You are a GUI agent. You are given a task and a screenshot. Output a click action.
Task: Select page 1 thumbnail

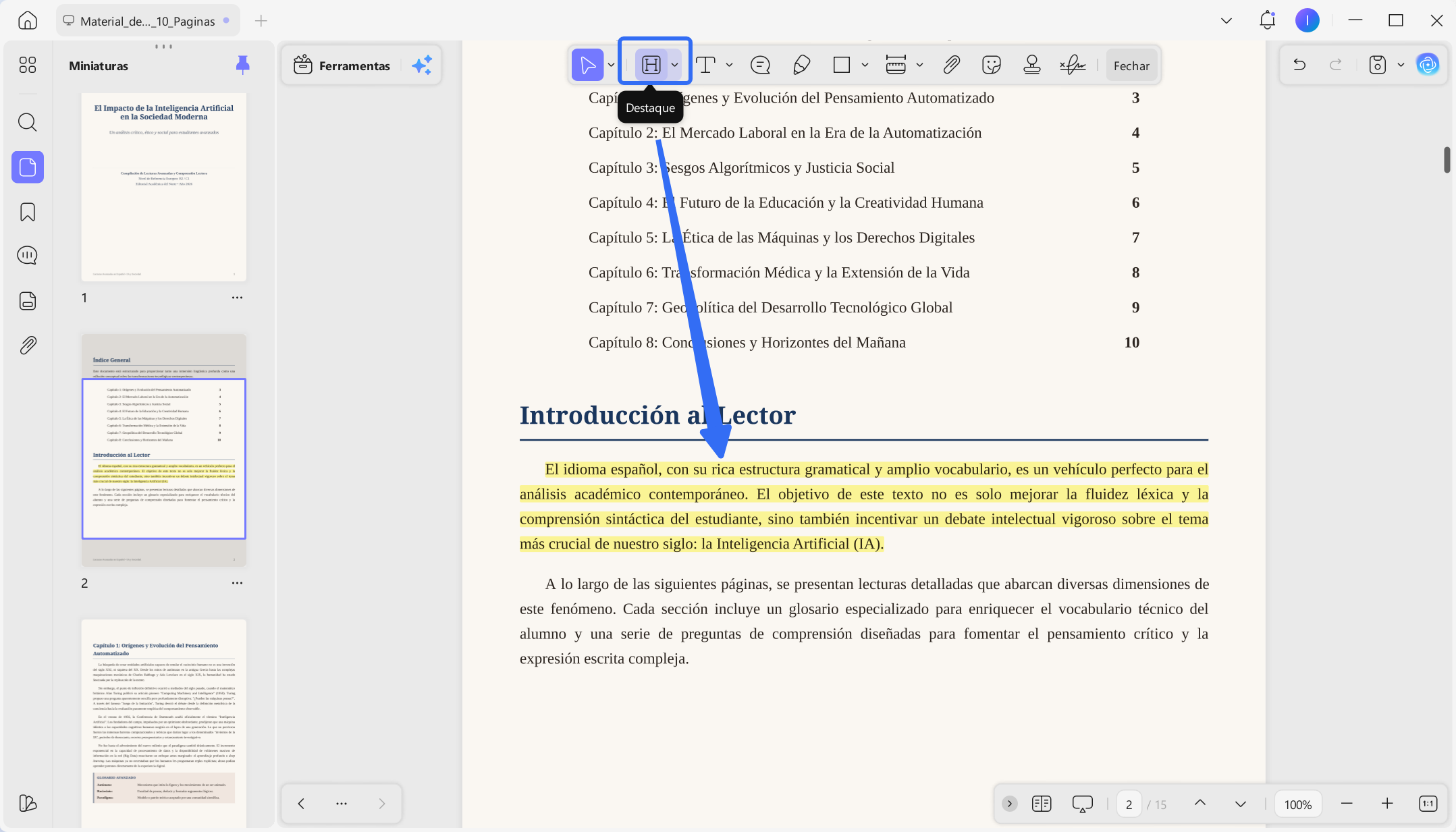pos(164,187)
